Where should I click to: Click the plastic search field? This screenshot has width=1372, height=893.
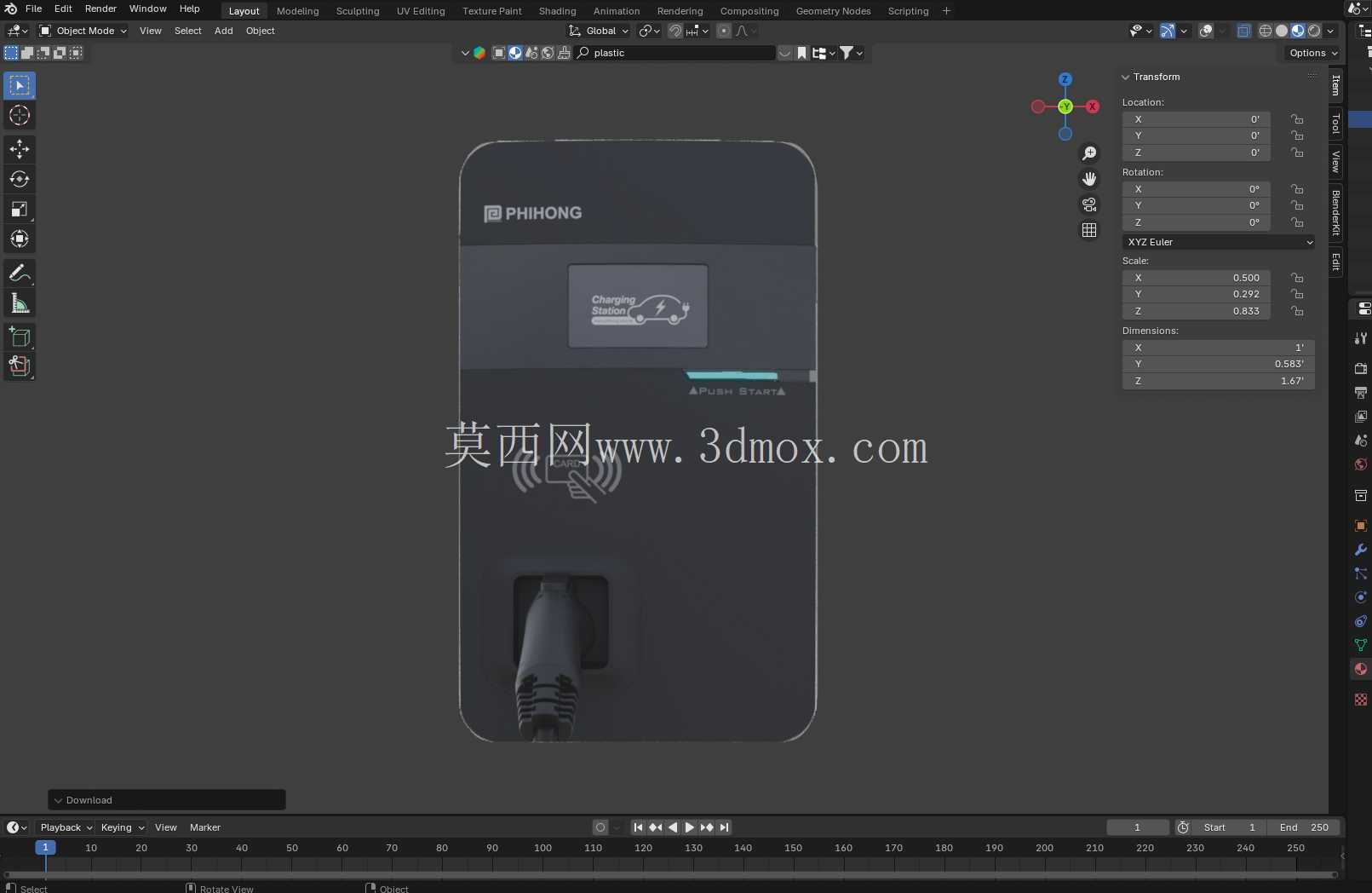pyautogui.click(x=677, y=53)
